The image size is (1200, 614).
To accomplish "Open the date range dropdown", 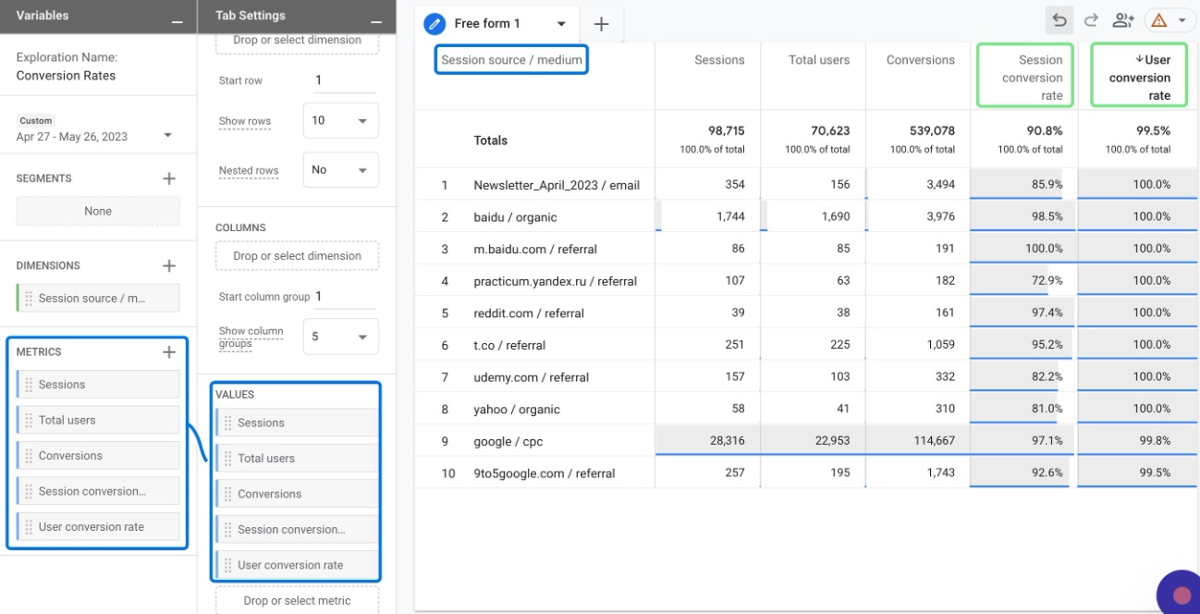I will (167, 136).
